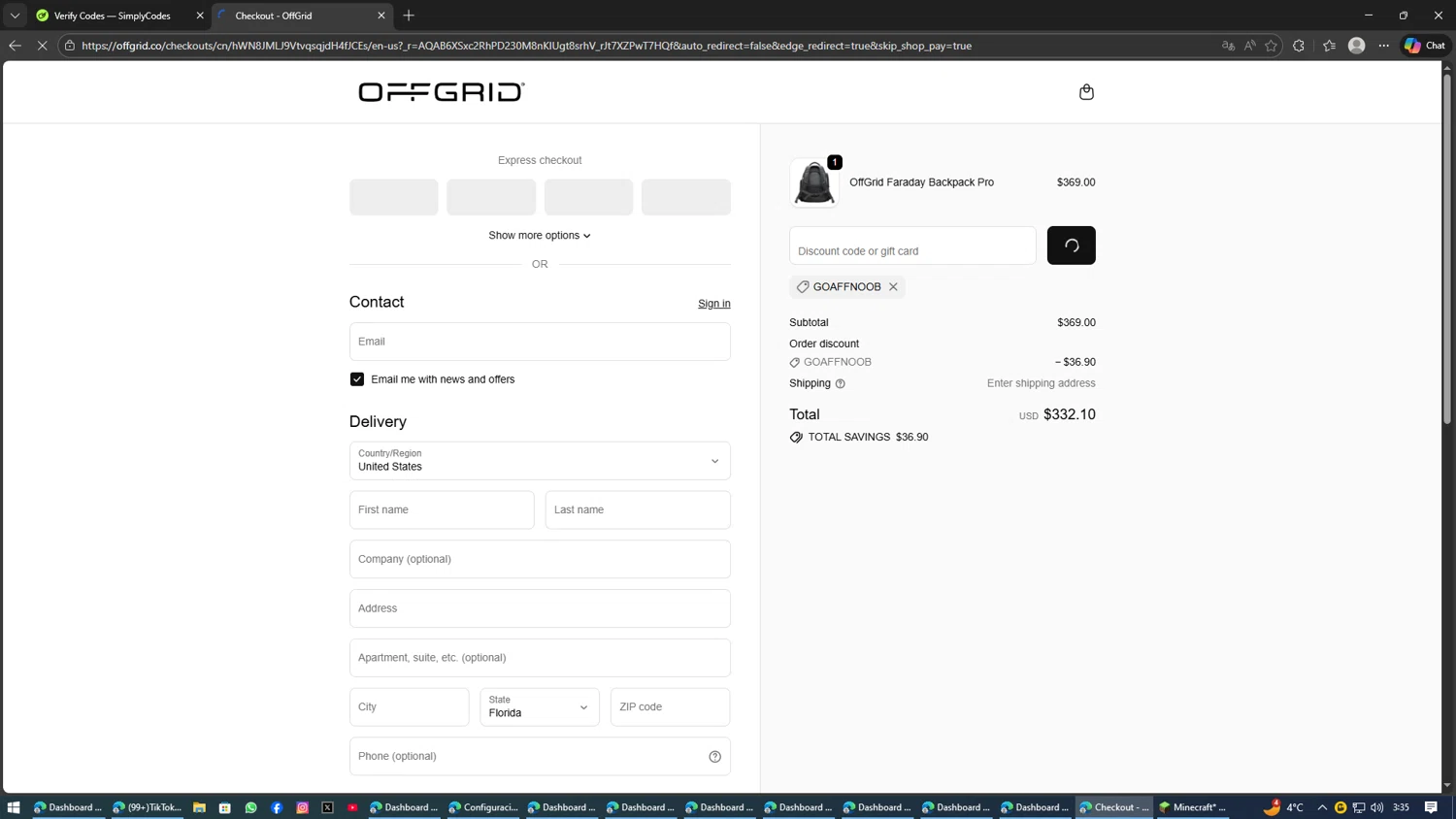Image resolution: width=1456 pixels, height=819 pixels.
Task: Click the Last name field
Action: pyautogui.click(x=638, y=510)
